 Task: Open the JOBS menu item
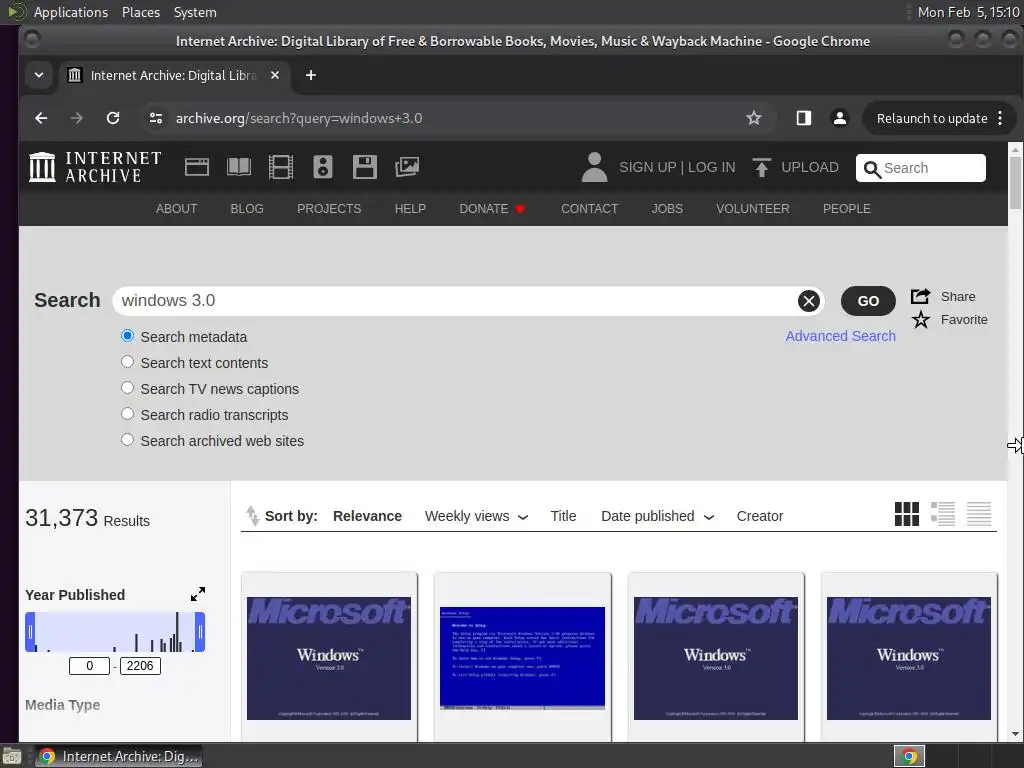click(x=667, y=209)
